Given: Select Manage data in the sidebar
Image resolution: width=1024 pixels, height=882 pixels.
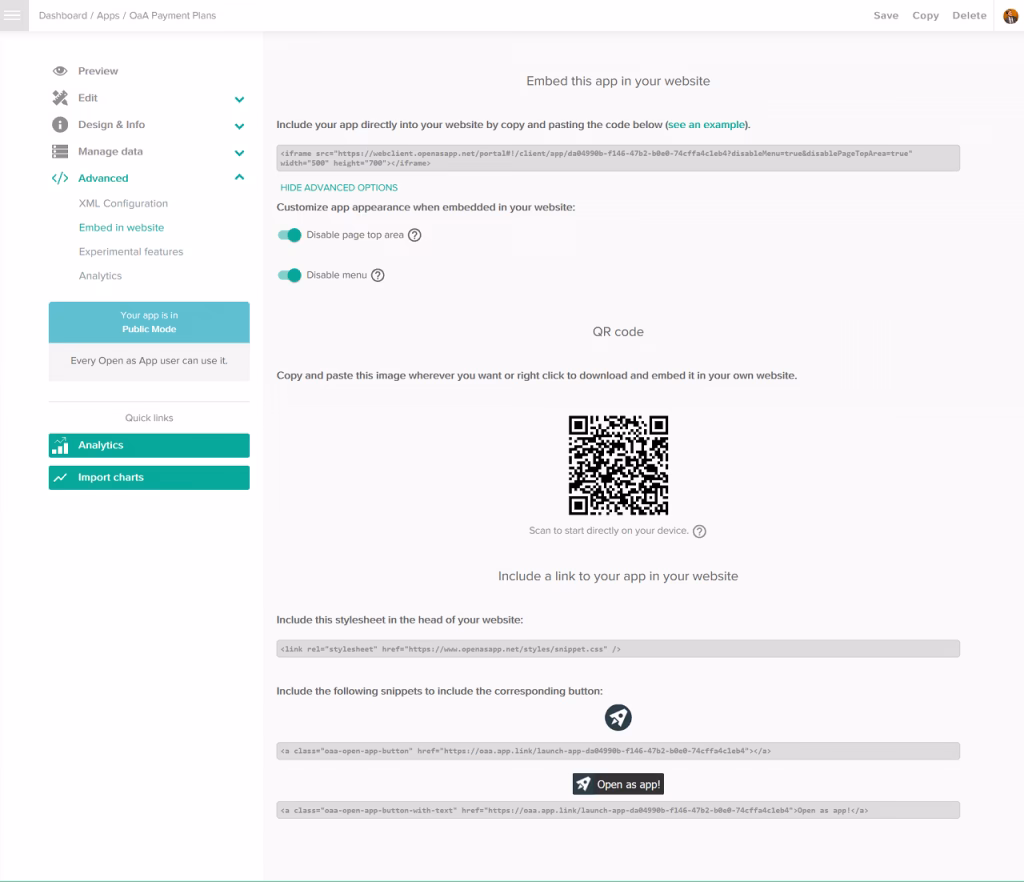Looking at the screenshot, I should [110, 151].
